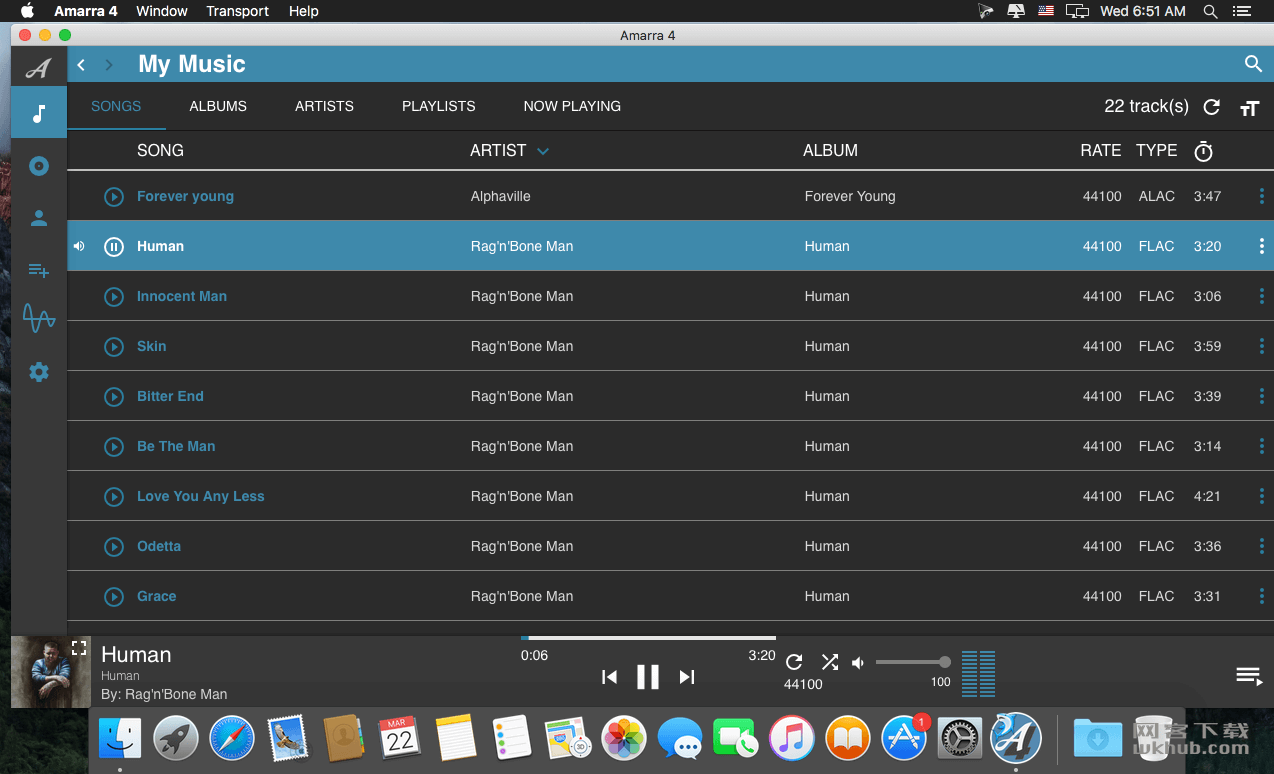Toggle shuffle in player bar
1274x774 pixels.
[830, 662]
